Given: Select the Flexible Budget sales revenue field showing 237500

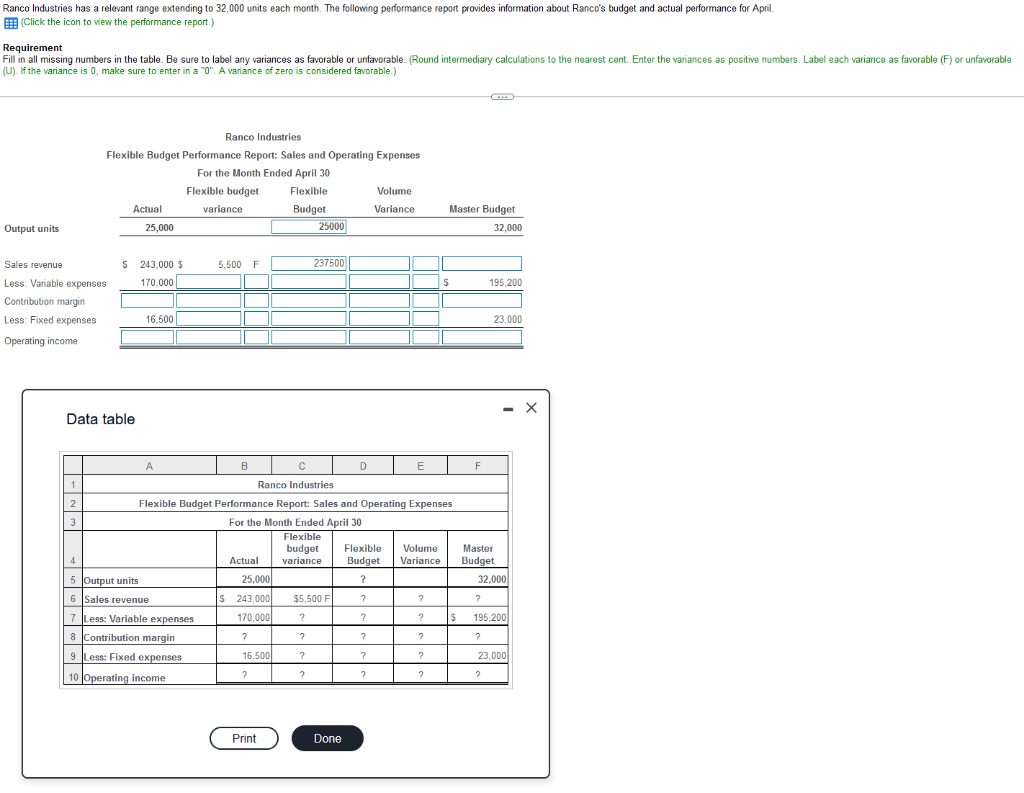Looking at the screenshot, I should point(309,263).
